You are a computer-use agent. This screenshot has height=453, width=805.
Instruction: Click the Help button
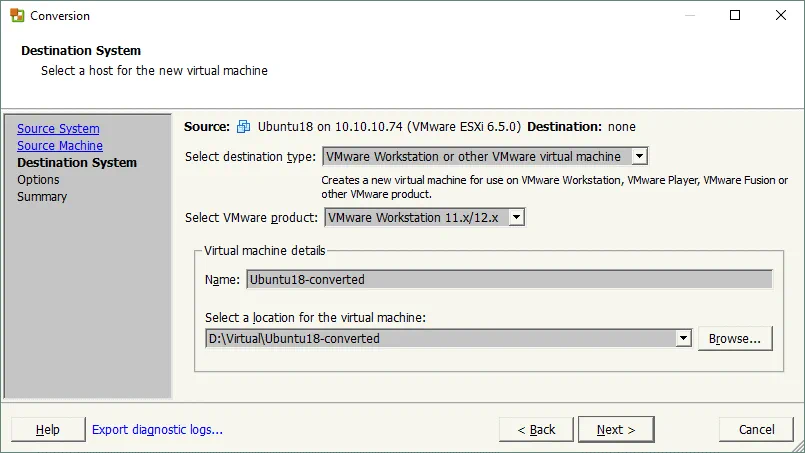tap(48, 430)
